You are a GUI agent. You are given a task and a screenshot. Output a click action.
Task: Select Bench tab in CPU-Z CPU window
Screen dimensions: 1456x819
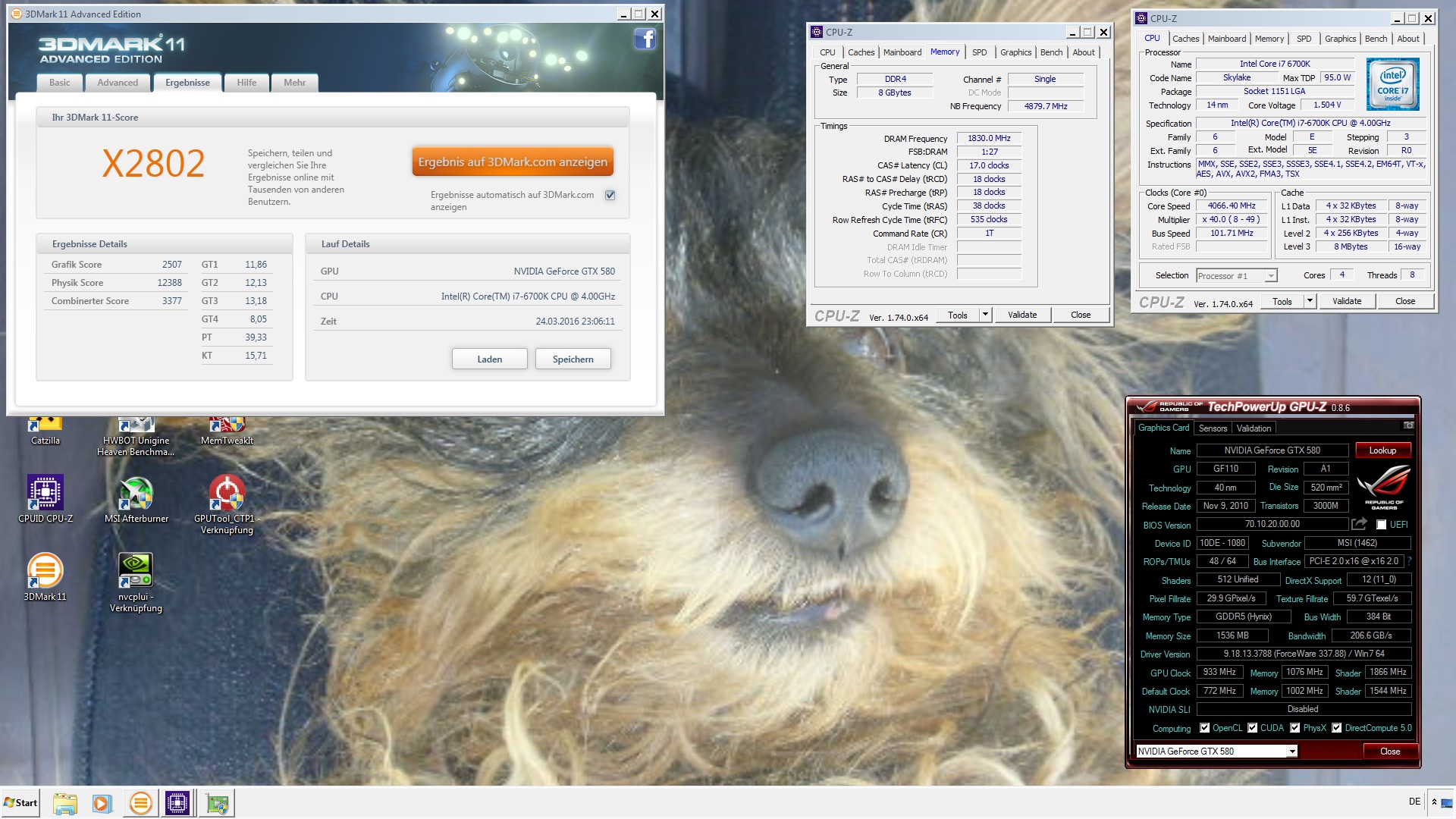pyautogui.click(x=1376, y=39)
